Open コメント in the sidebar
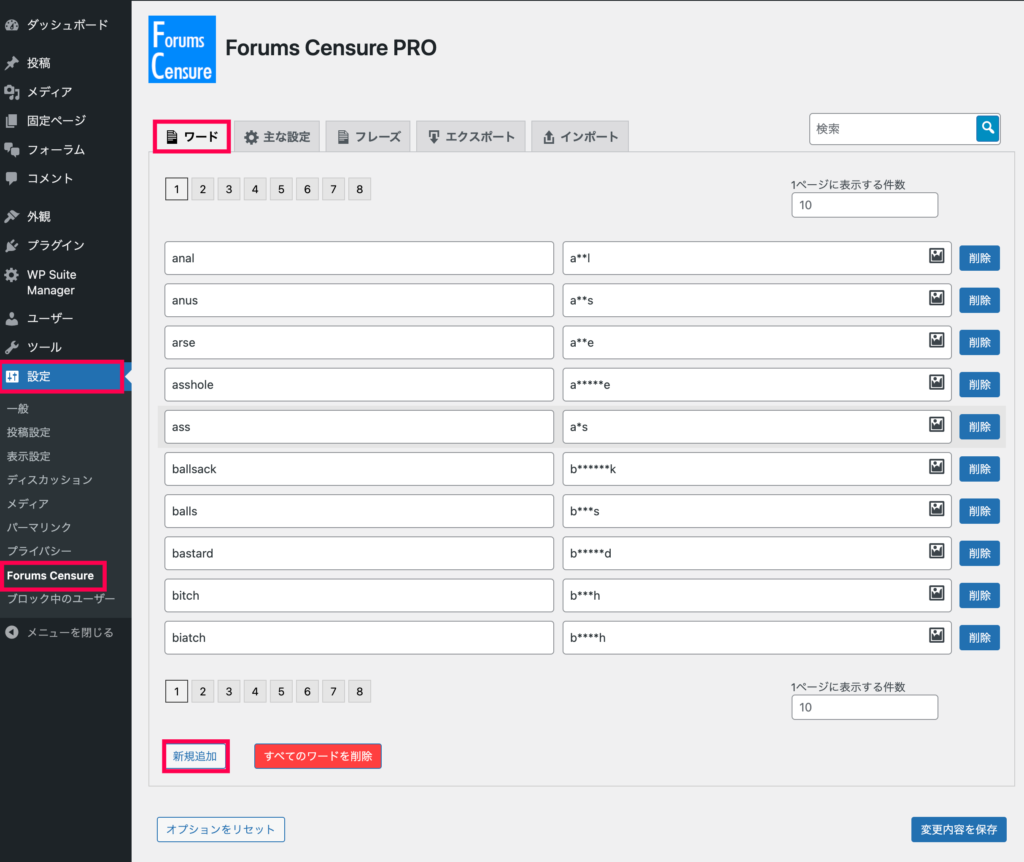This screenshot has width=1024, height=862. pyautogui.click(x=65, y=178)
